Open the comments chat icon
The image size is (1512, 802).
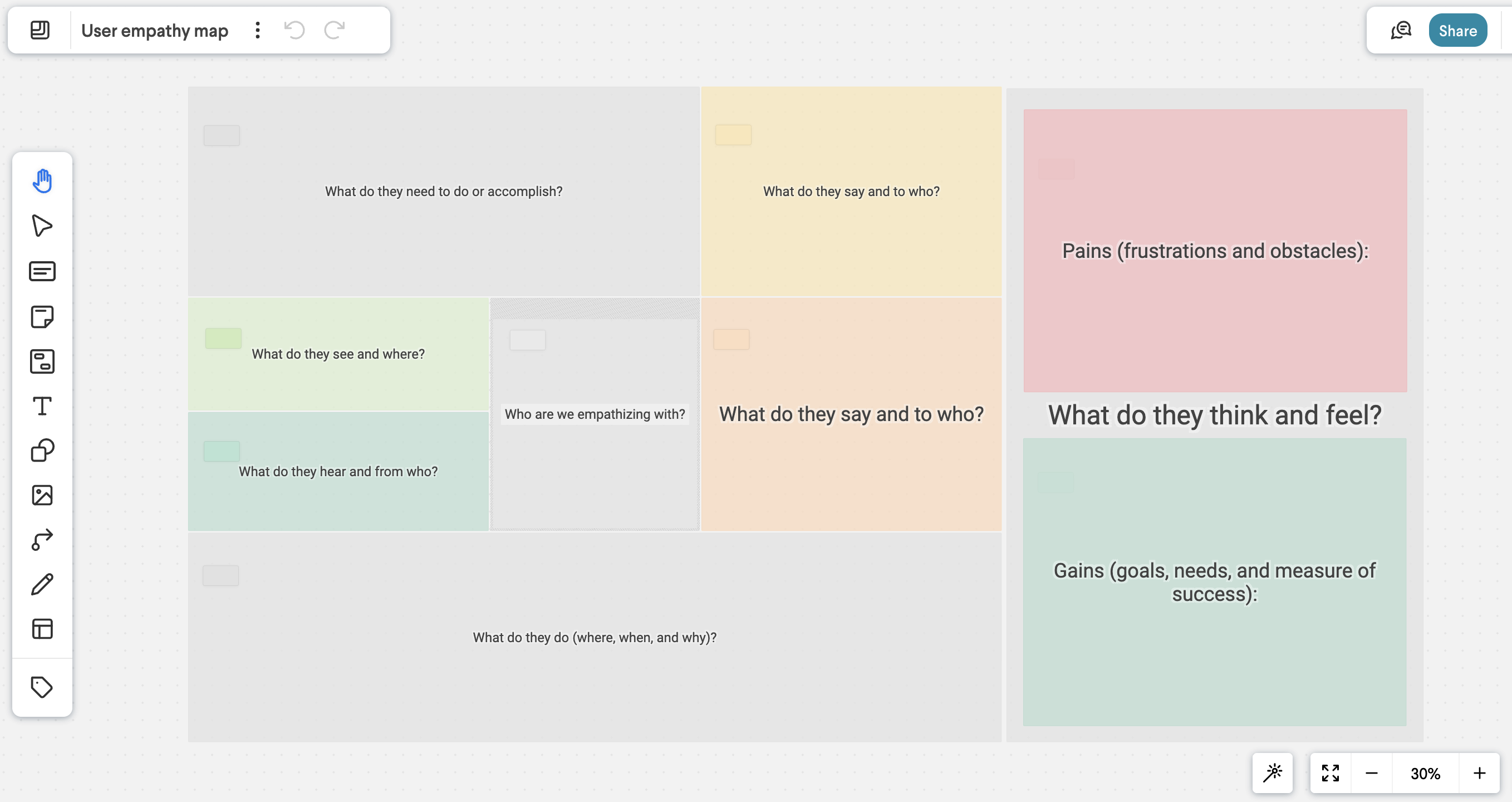coord(1401,30)
